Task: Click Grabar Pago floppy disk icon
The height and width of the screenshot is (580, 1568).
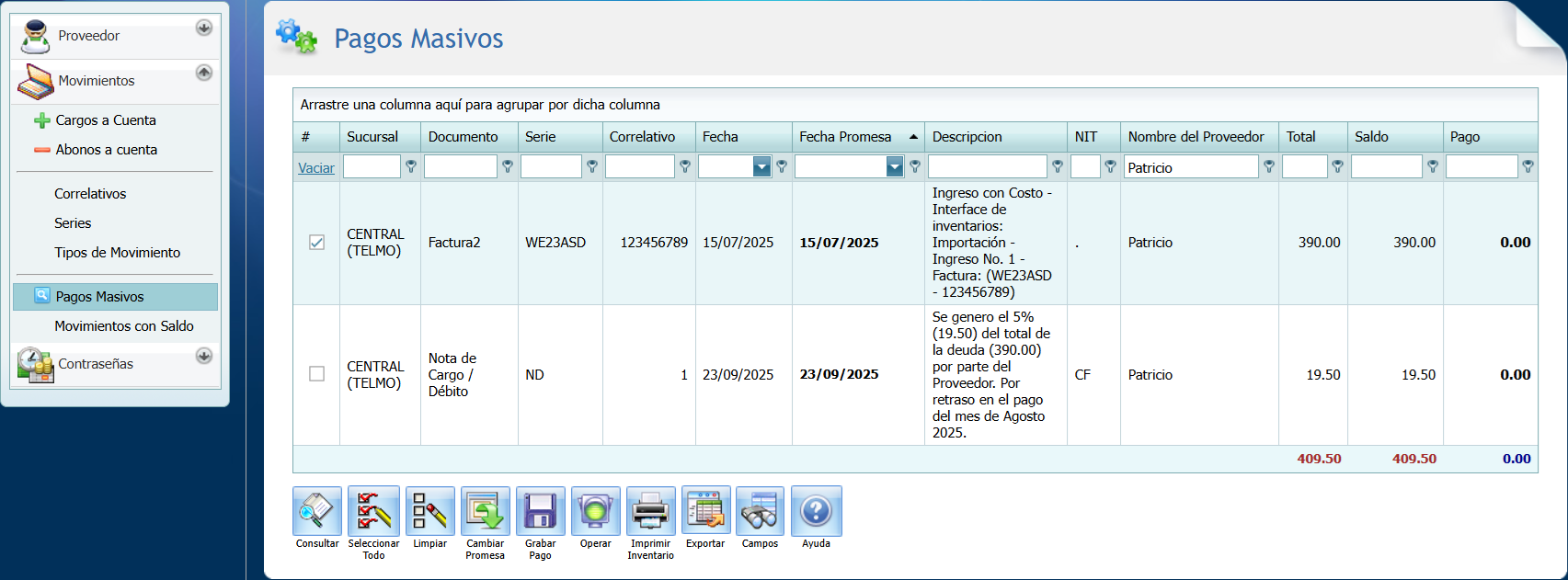Action: pos(540,511)
